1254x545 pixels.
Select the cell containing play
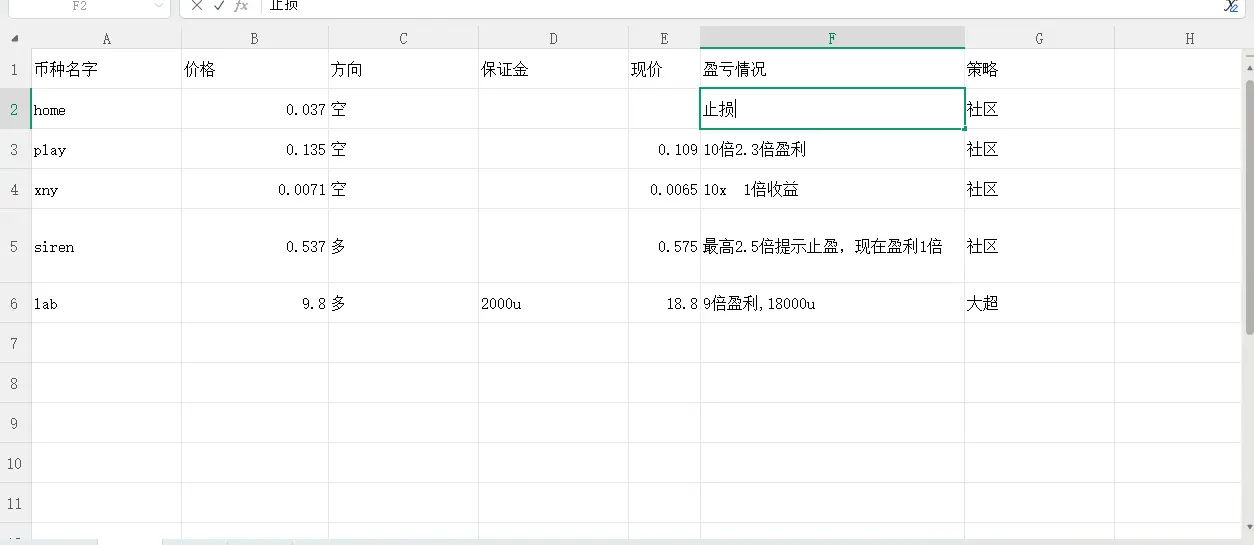106,149
